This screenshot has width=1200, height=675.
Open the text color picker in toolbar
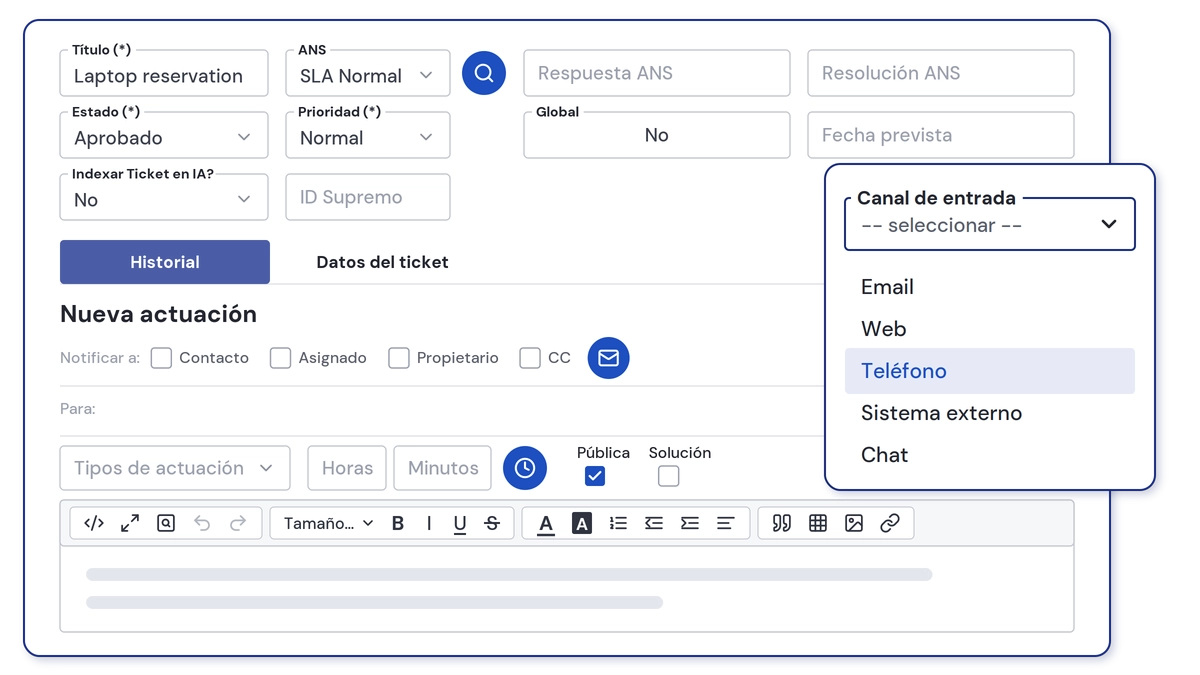click(546, 523)
